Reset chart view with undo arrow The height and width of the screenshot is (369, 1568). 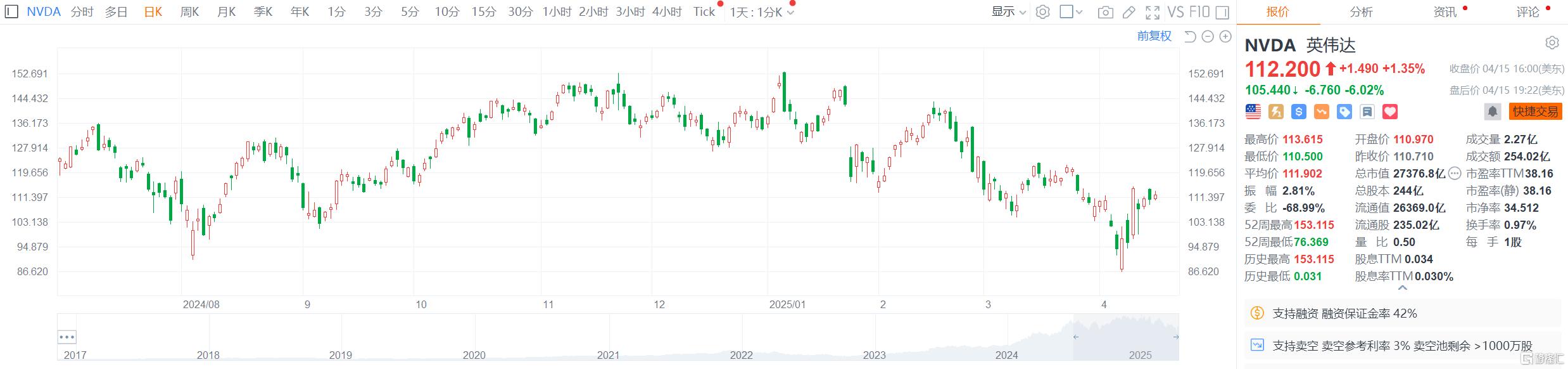pyautogui.click(x=1190, y=37)
